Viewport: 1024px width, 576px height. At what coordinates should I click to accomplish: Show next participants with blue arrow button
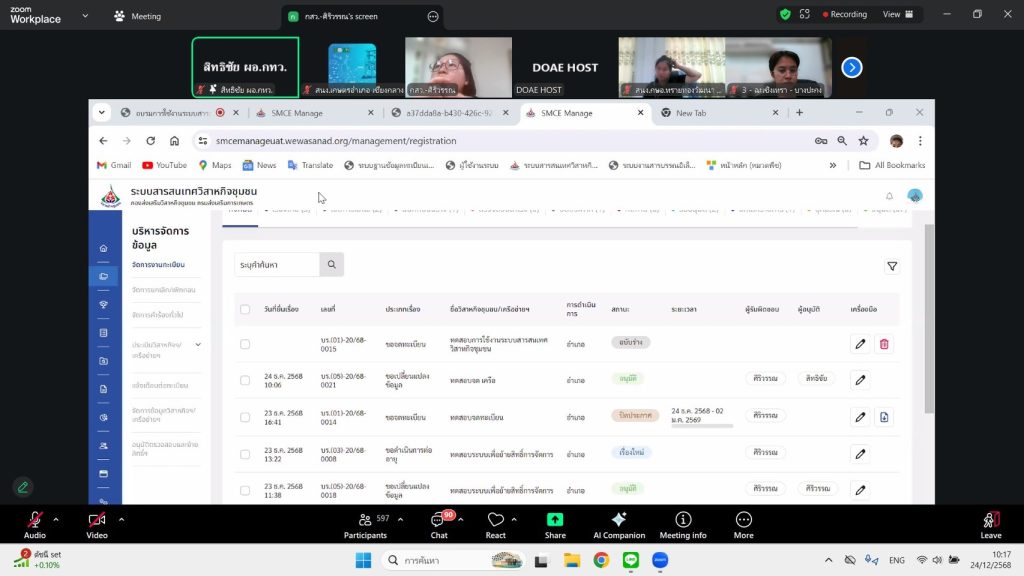(851, 67)
